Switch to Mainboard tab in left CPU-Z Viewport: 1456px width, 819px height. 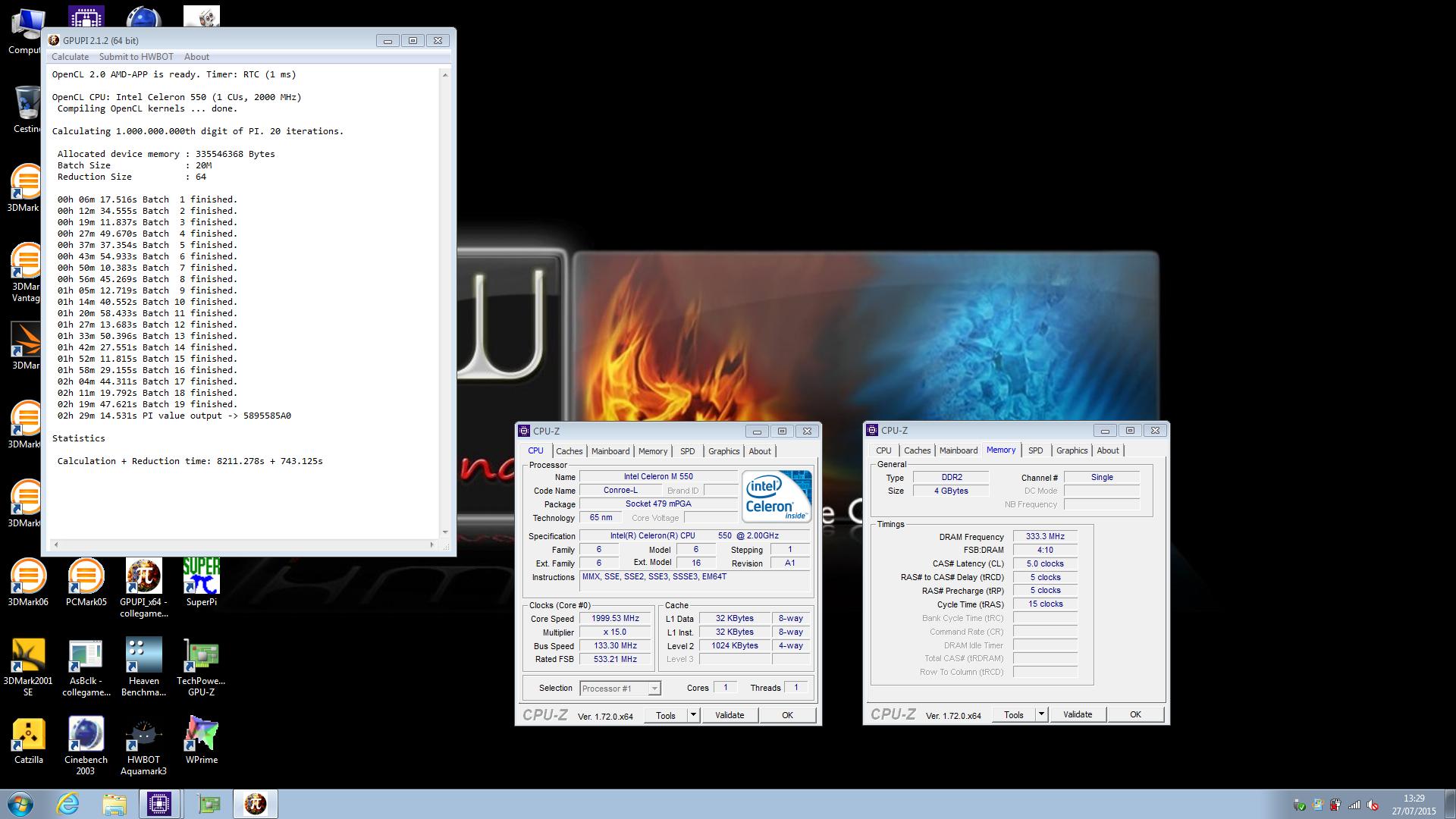pyautogui.click(x=610, y=451)
